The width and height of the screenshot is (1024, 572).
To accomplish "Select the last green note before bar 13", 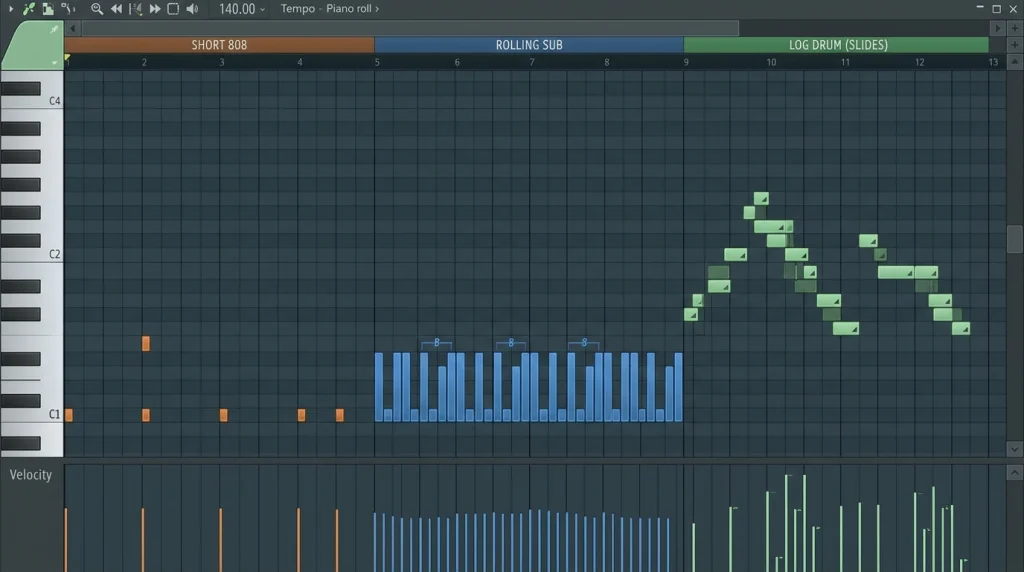I will 961,328.
